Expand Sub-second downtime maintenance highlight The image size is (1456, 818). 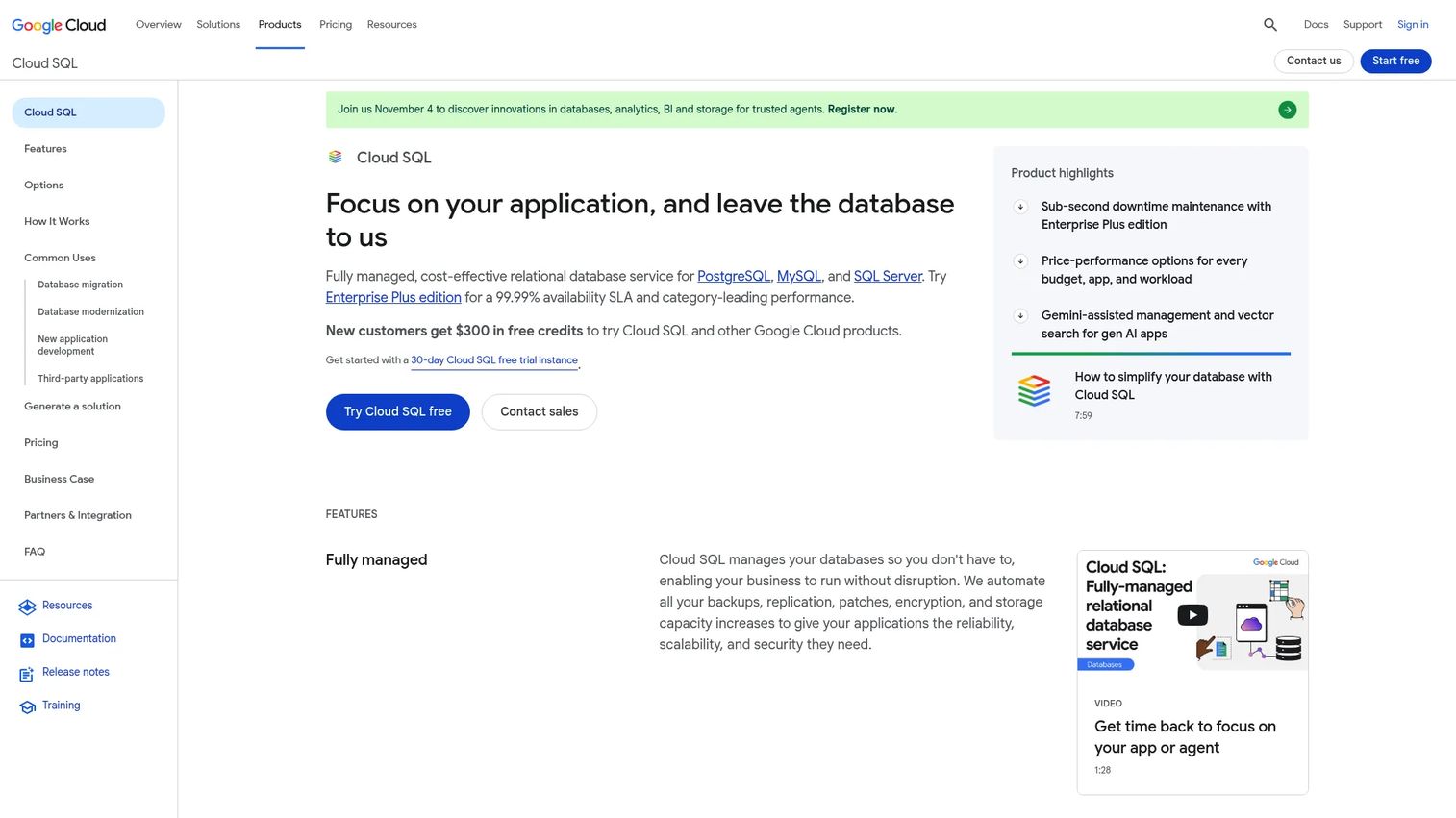coord(1020,207)
